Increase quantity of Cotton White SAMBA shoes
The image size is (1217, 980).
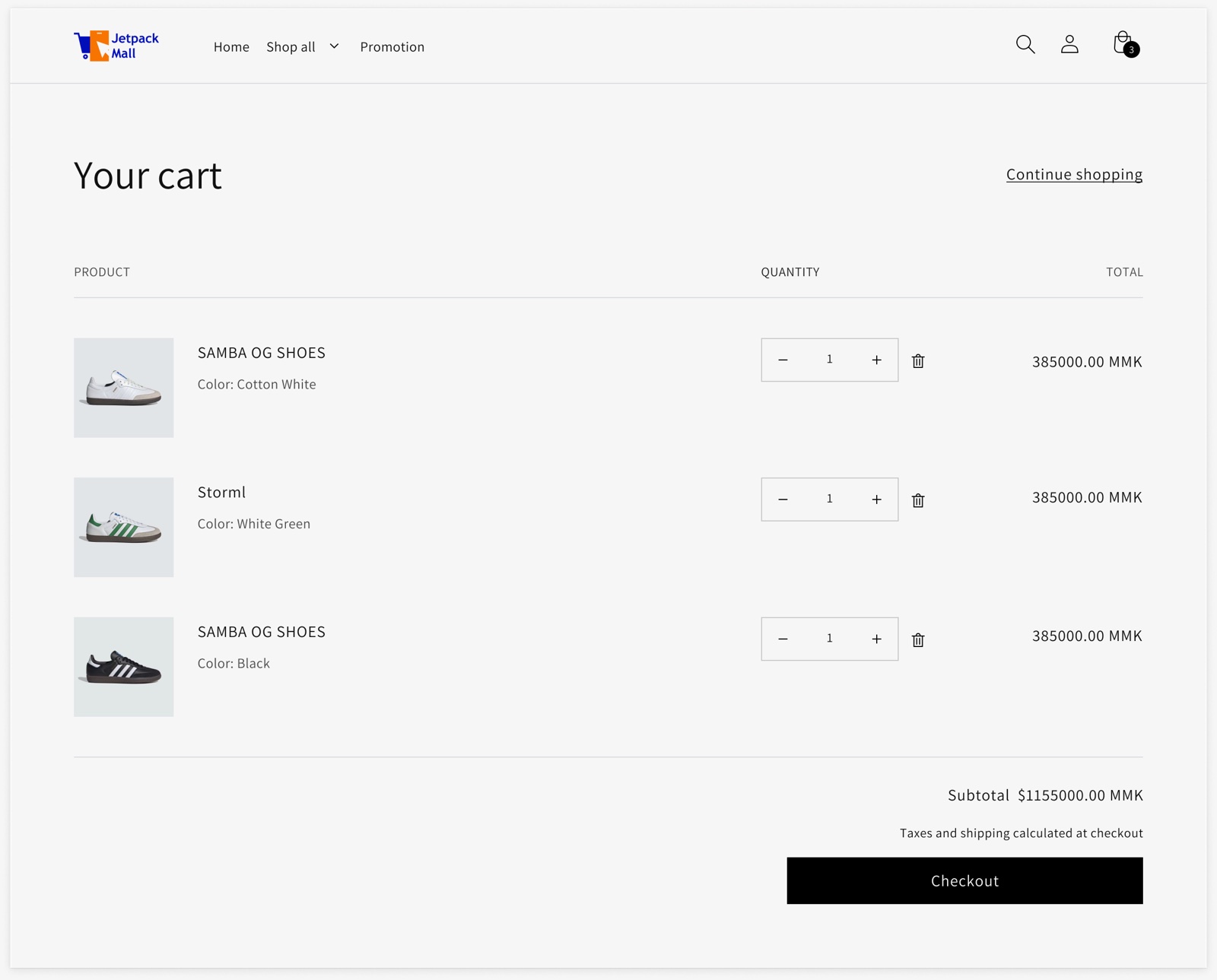tap(877, 360)
